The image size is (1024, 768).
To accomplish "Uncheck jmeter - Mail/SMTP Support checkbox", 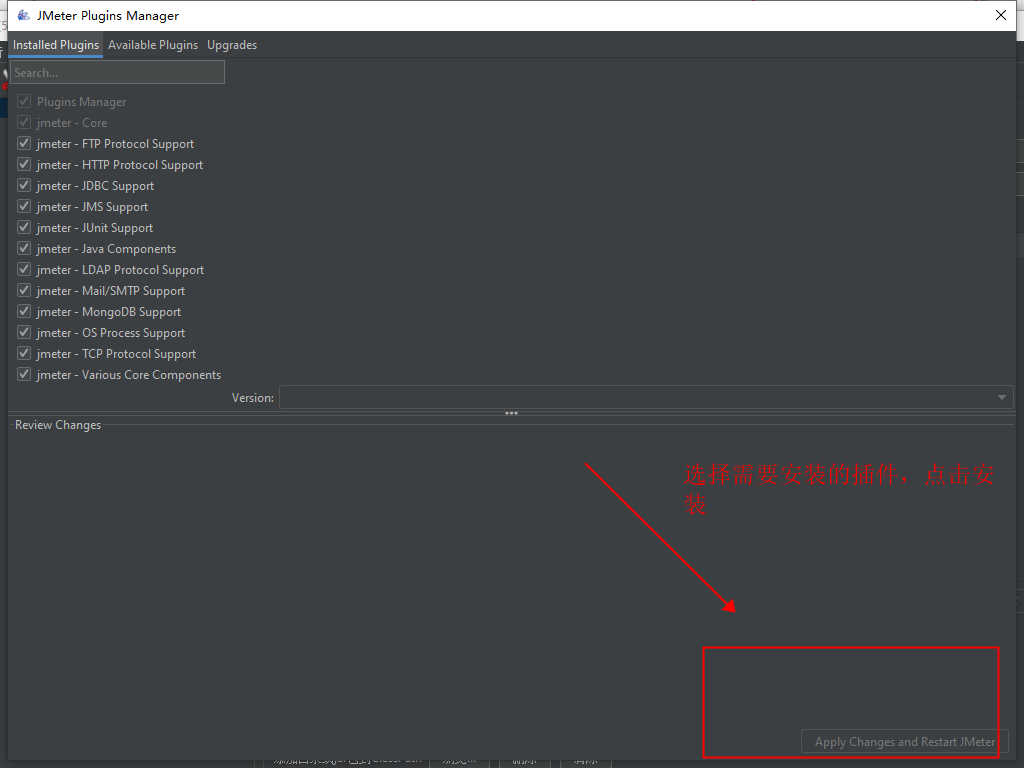I will coord(24,290).
